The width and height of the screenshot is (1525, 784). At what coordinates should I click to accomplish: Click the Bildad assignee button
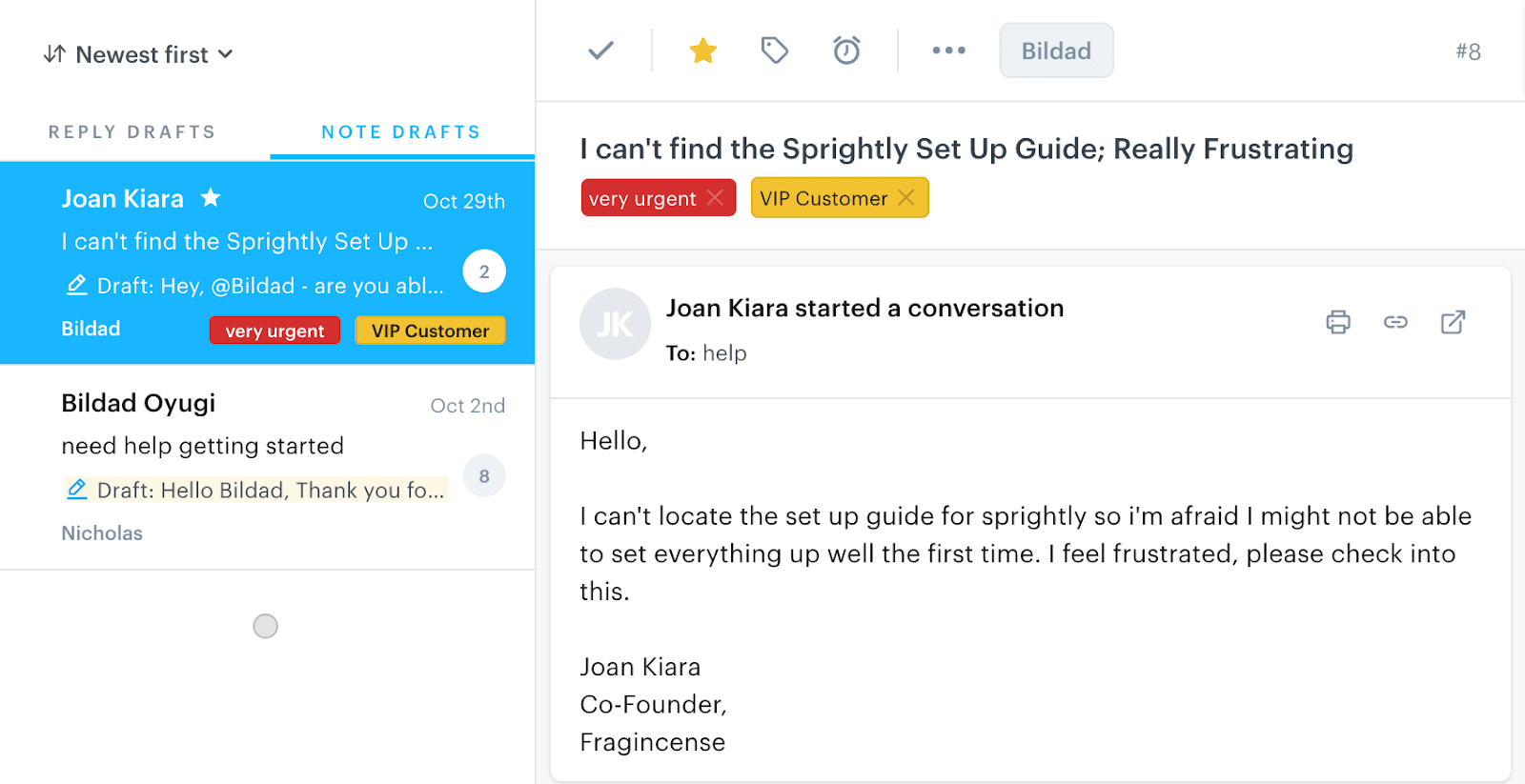click(1056, 50)
